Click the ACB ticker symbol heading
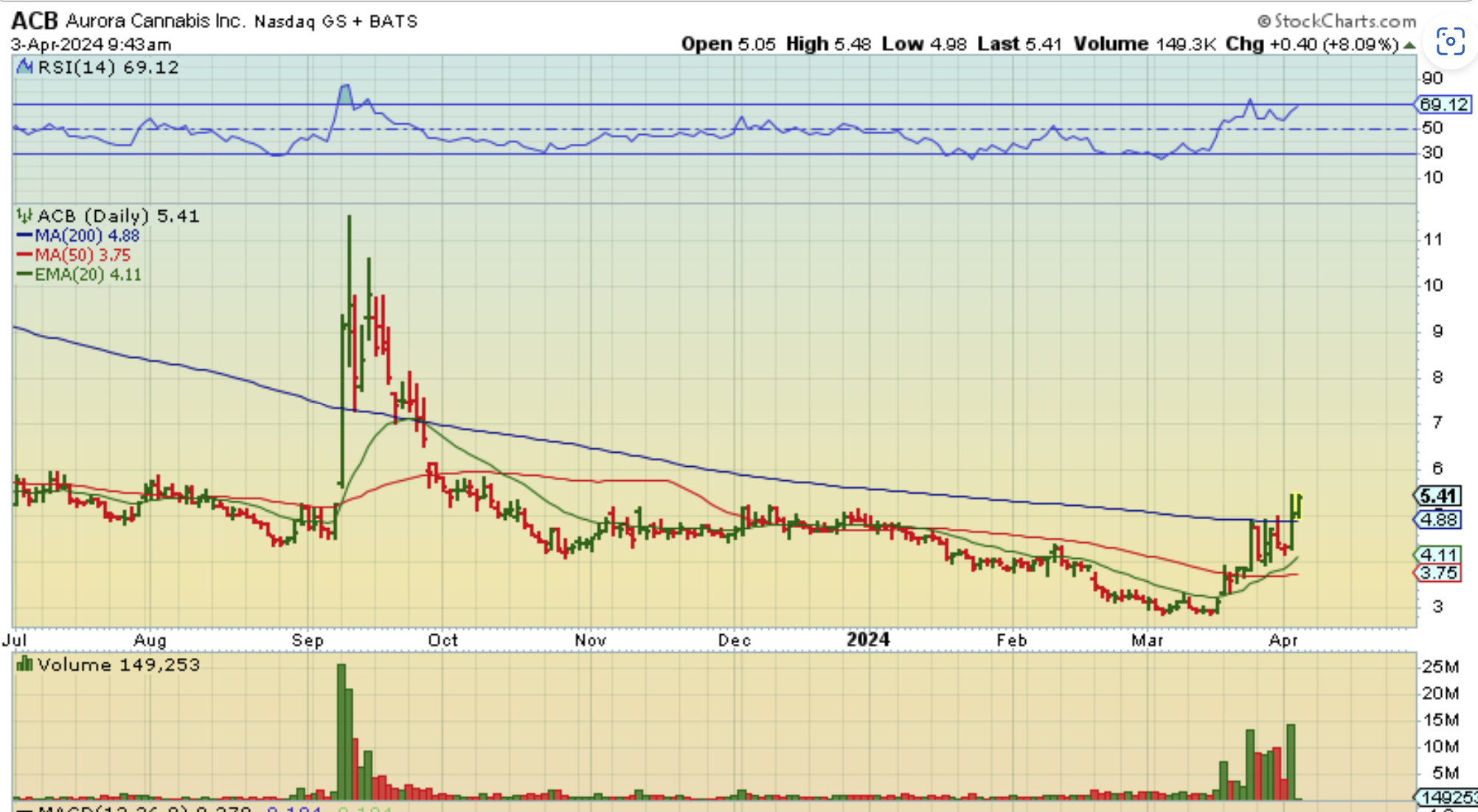 [34, 21]
